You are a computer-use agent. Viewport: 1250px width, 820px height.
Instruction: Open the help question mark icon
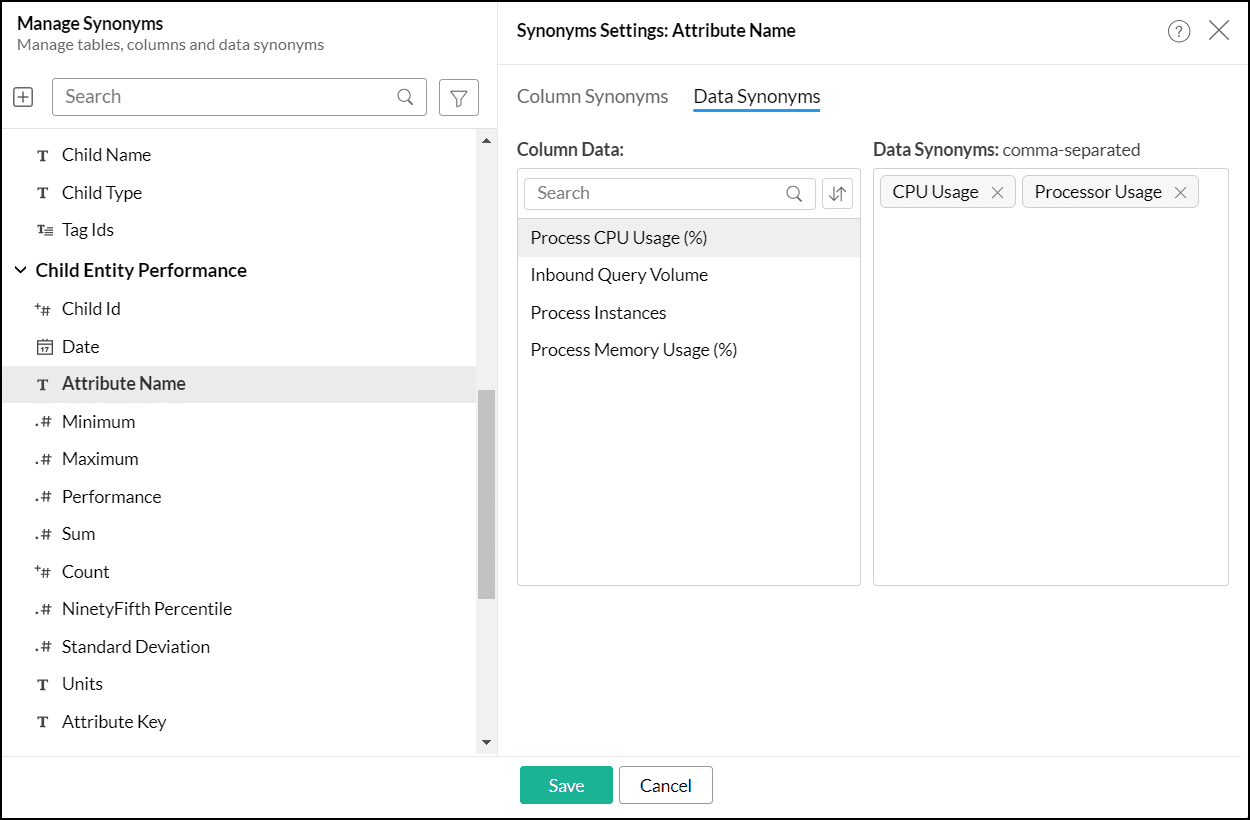click(x=1179, y=31)
